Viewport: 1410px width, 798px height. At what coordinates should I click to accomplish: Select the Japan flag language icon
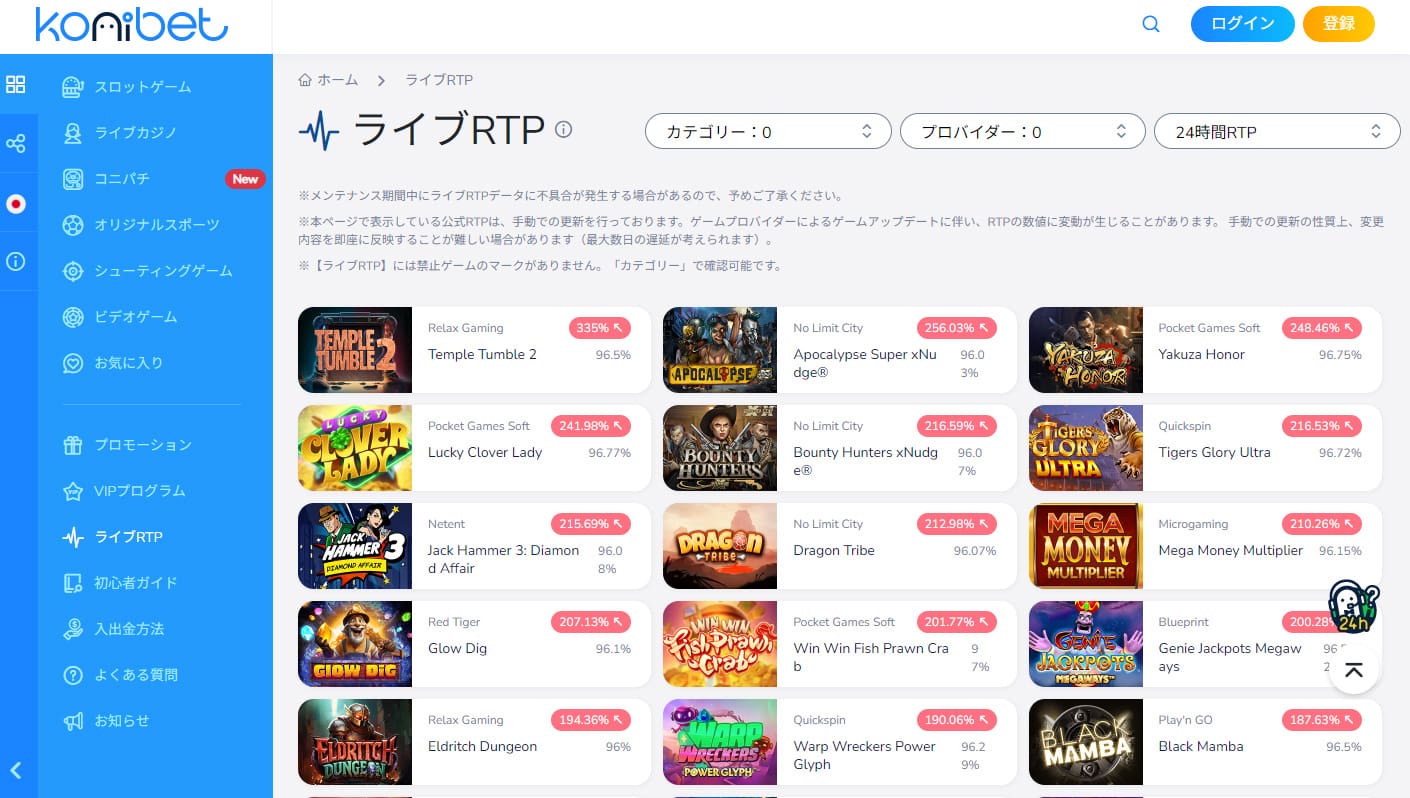coord(16,203)
